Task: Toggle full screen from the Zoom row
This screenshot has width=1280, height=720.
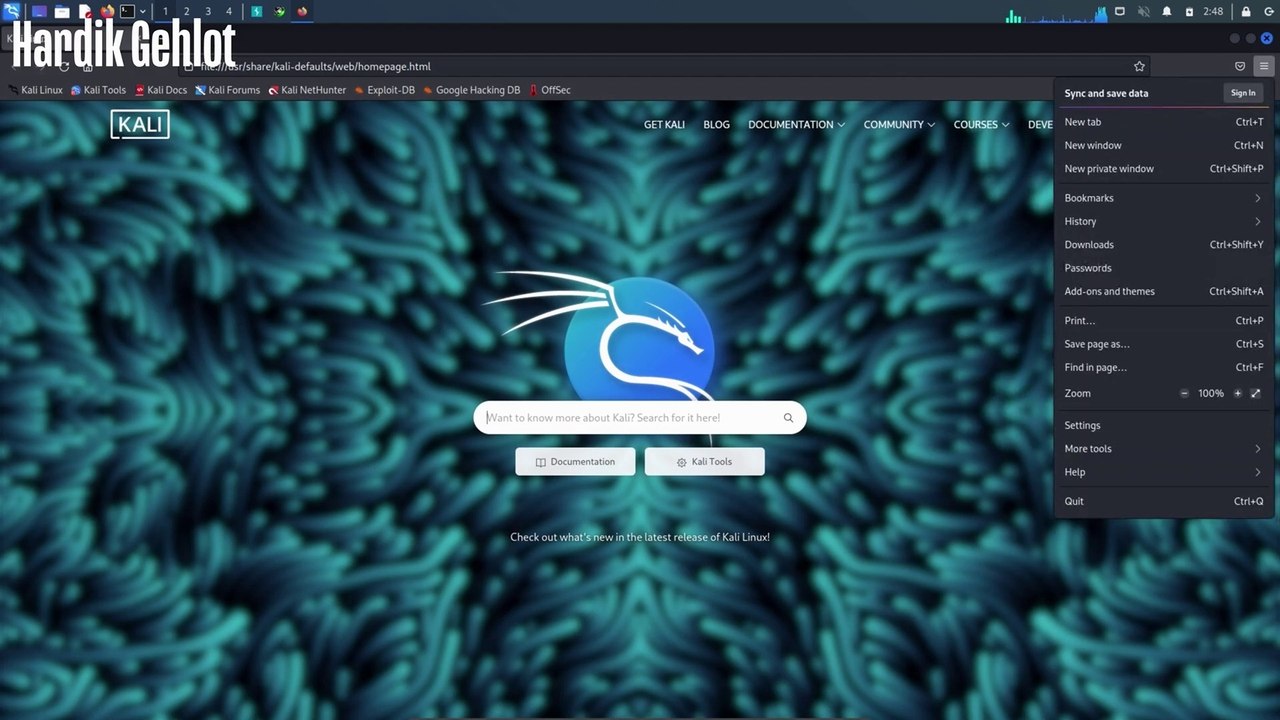Action: [1256, 394]
